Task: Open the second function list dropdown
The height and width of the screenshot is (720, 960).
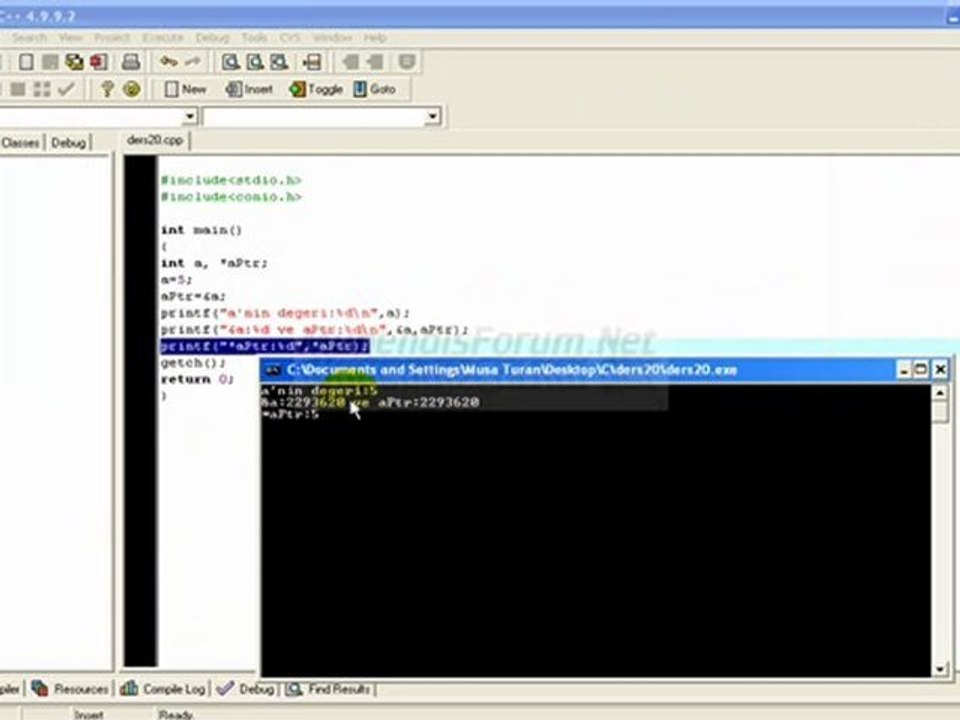Action: [x=433, y=116]
